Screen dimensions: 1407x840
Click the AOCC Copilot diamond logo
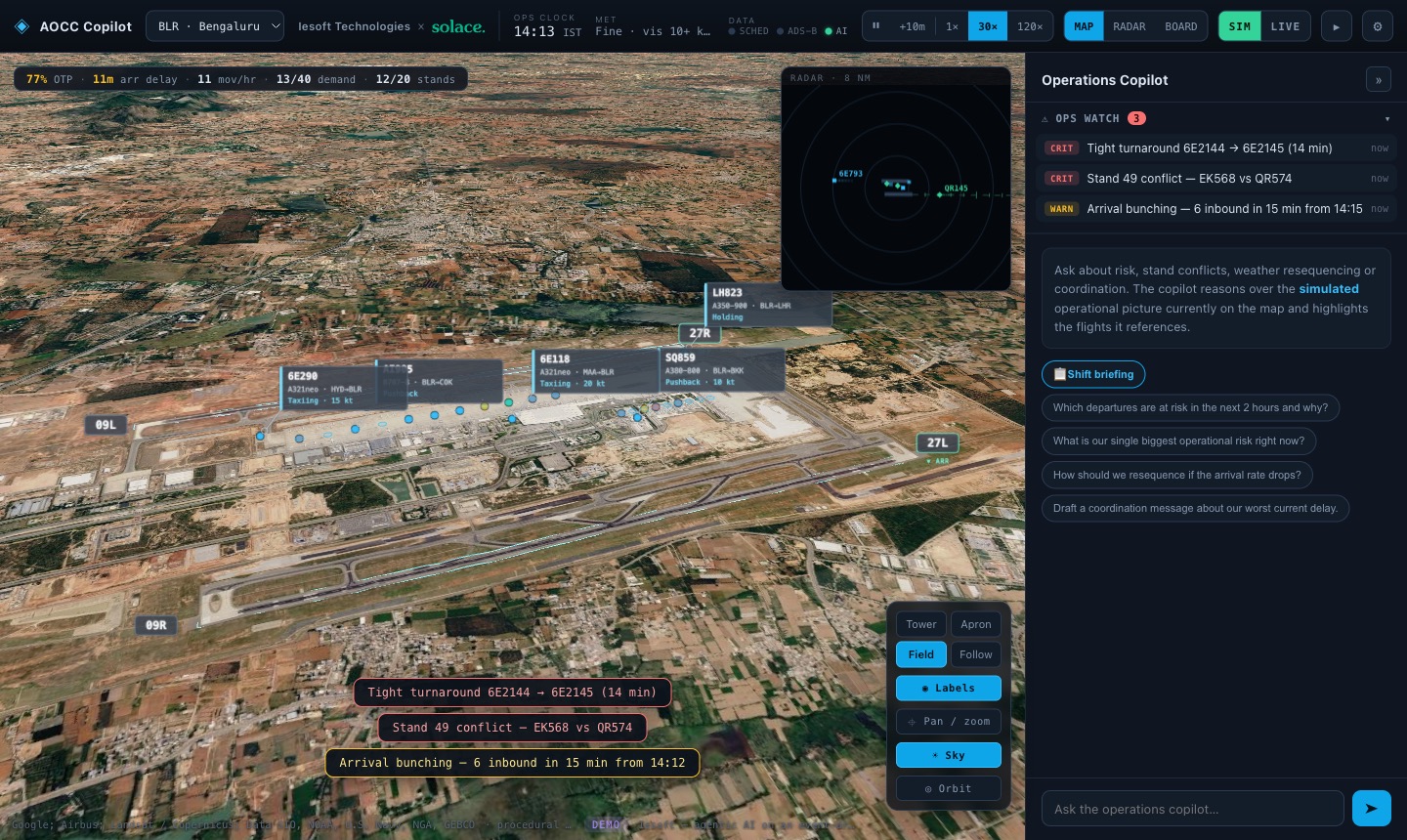(21, 26)
